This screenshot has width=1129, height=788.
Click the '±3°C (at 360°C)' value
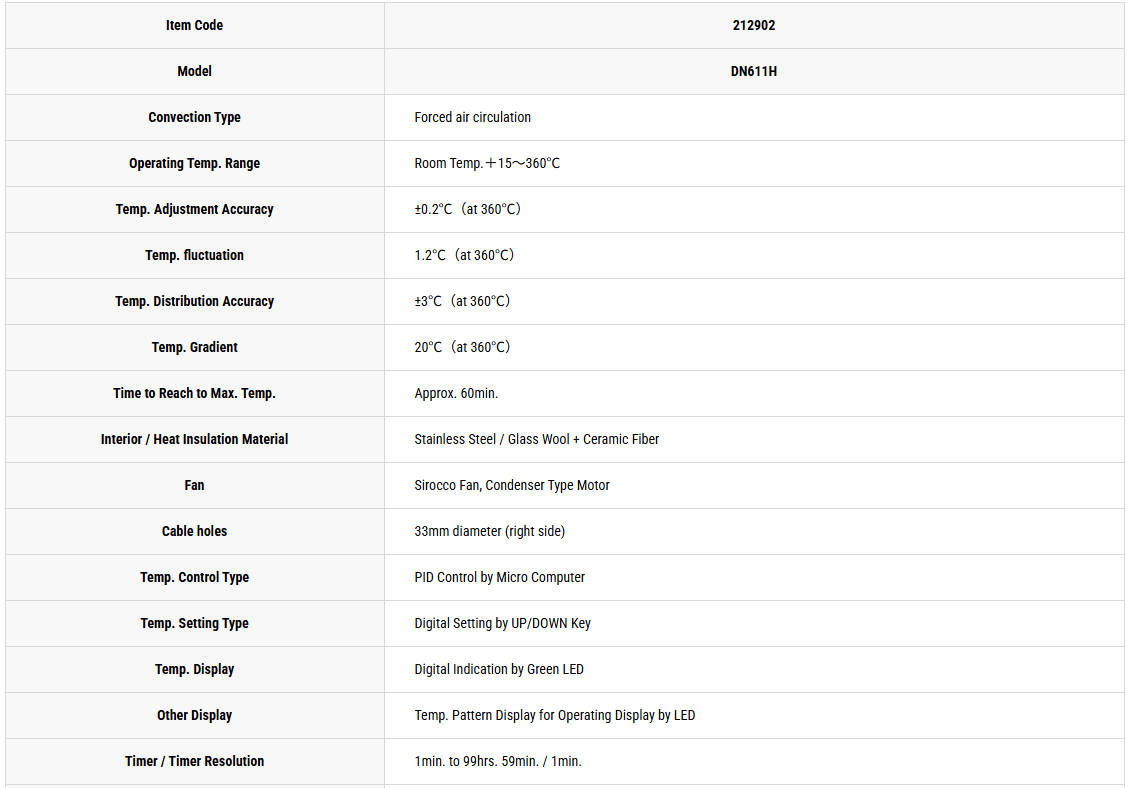(x=462, y=302)
